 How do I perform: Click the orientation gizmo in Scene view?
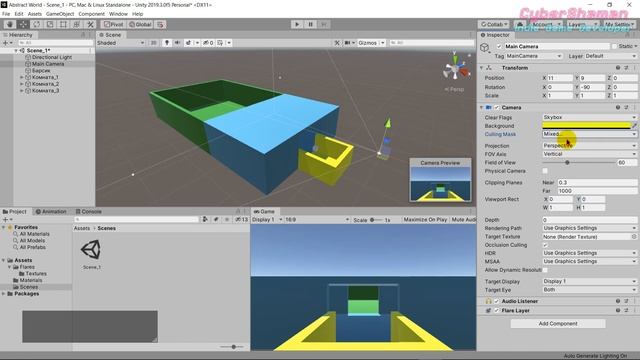click(456, 69)
